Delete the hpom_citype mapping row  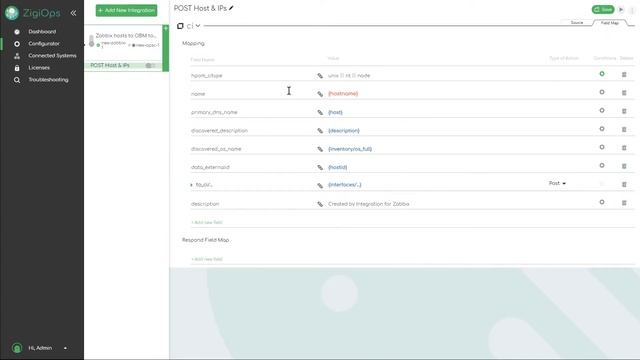(624, 75)
